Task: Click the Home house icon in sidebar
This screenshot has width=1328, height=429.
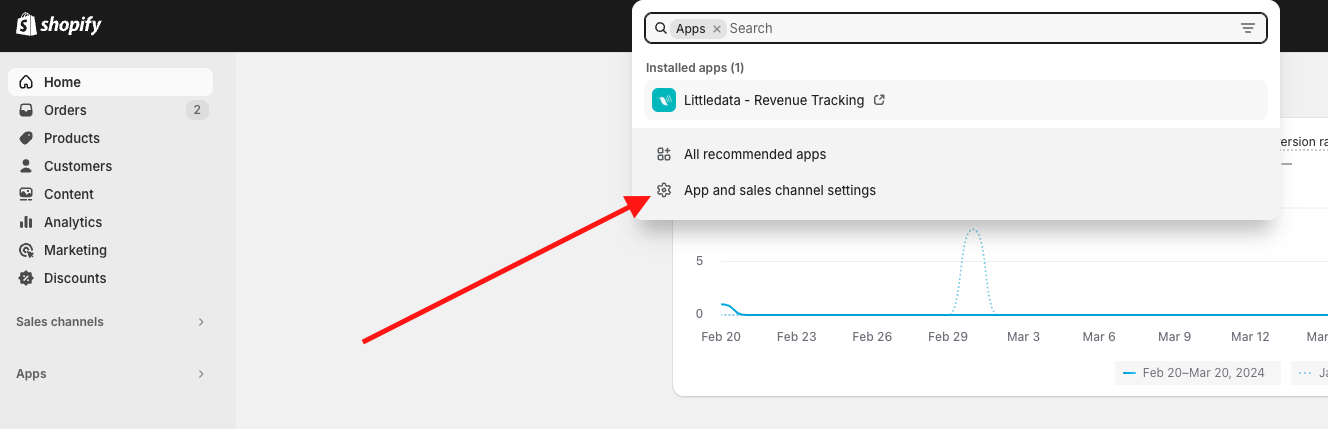Action: tap(26, 82)
